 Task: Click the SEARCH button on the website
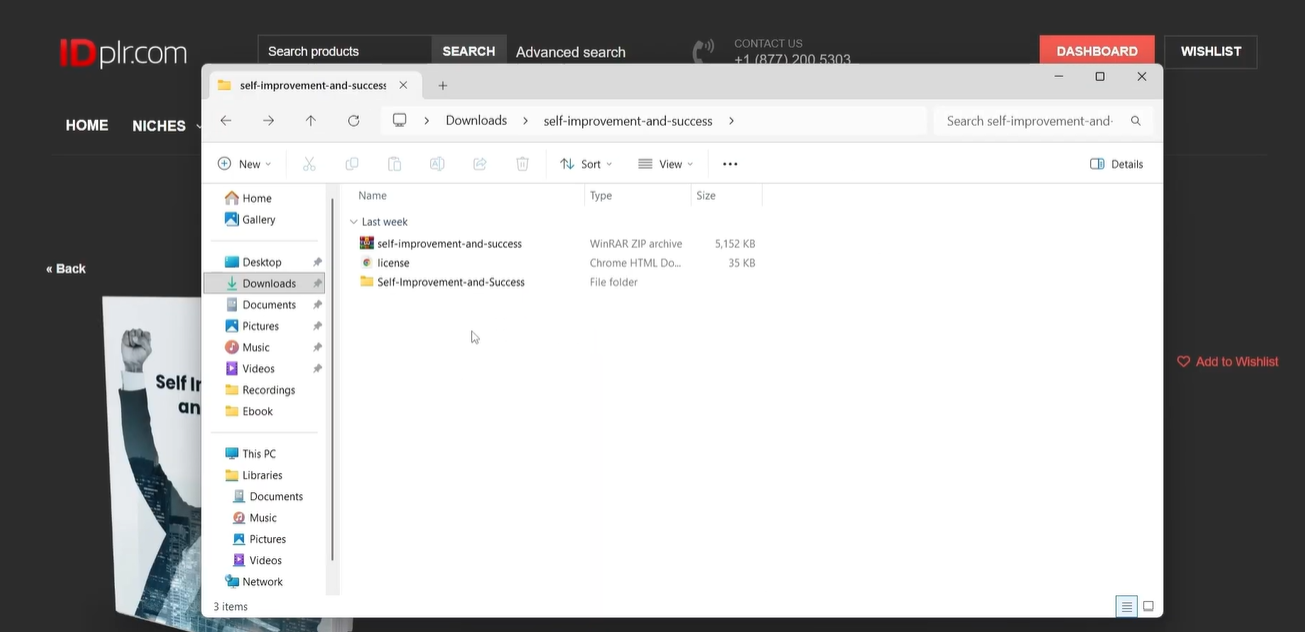[x=468, y=50]
